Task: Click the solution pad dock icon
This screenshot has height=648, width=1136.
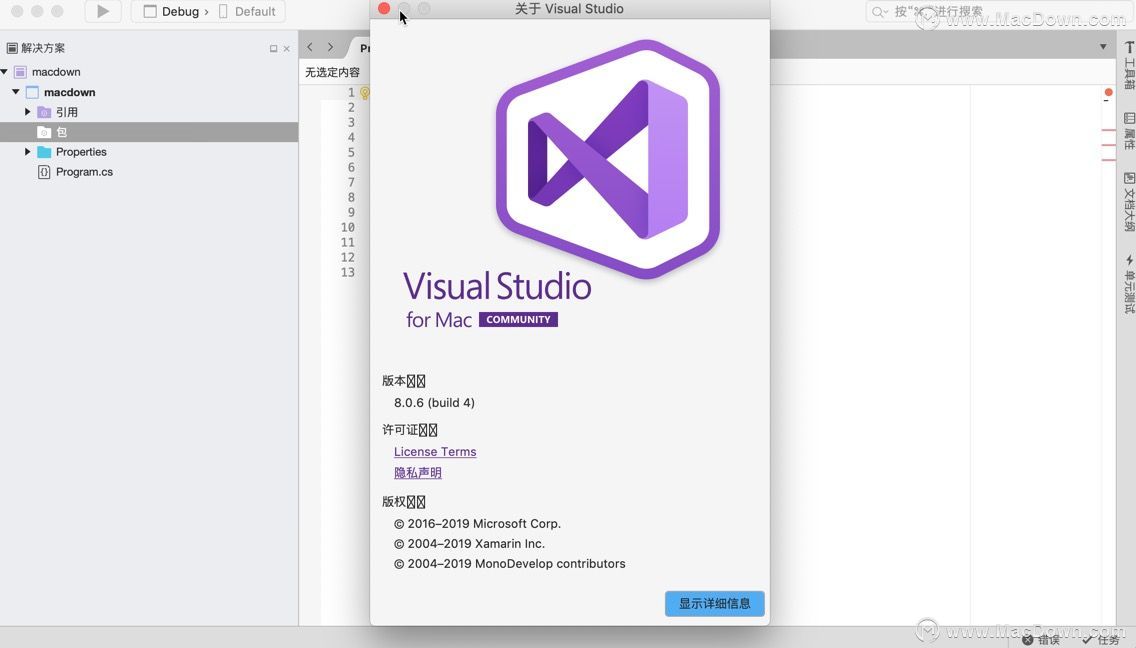Action: click(273, 49)
